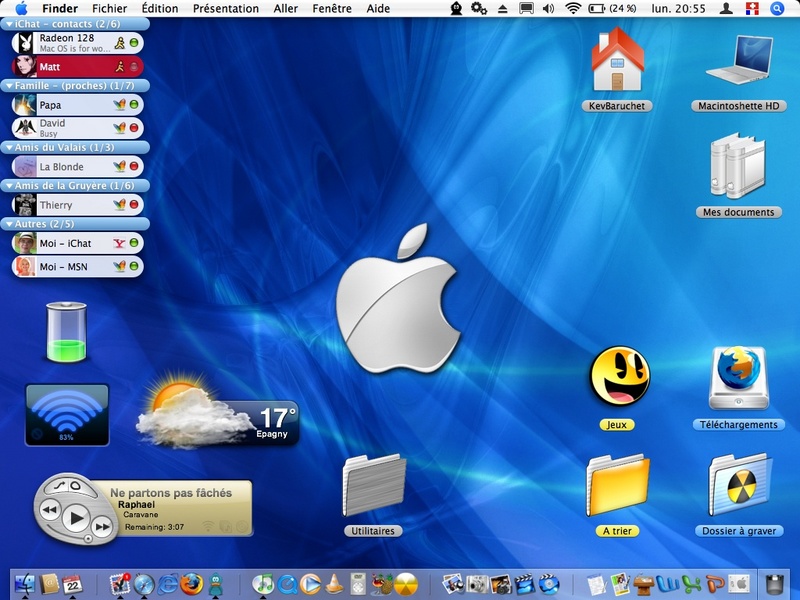Select the Moi - iChat contact
Viewport: 800px width, 600px height.
coord(77,243)
